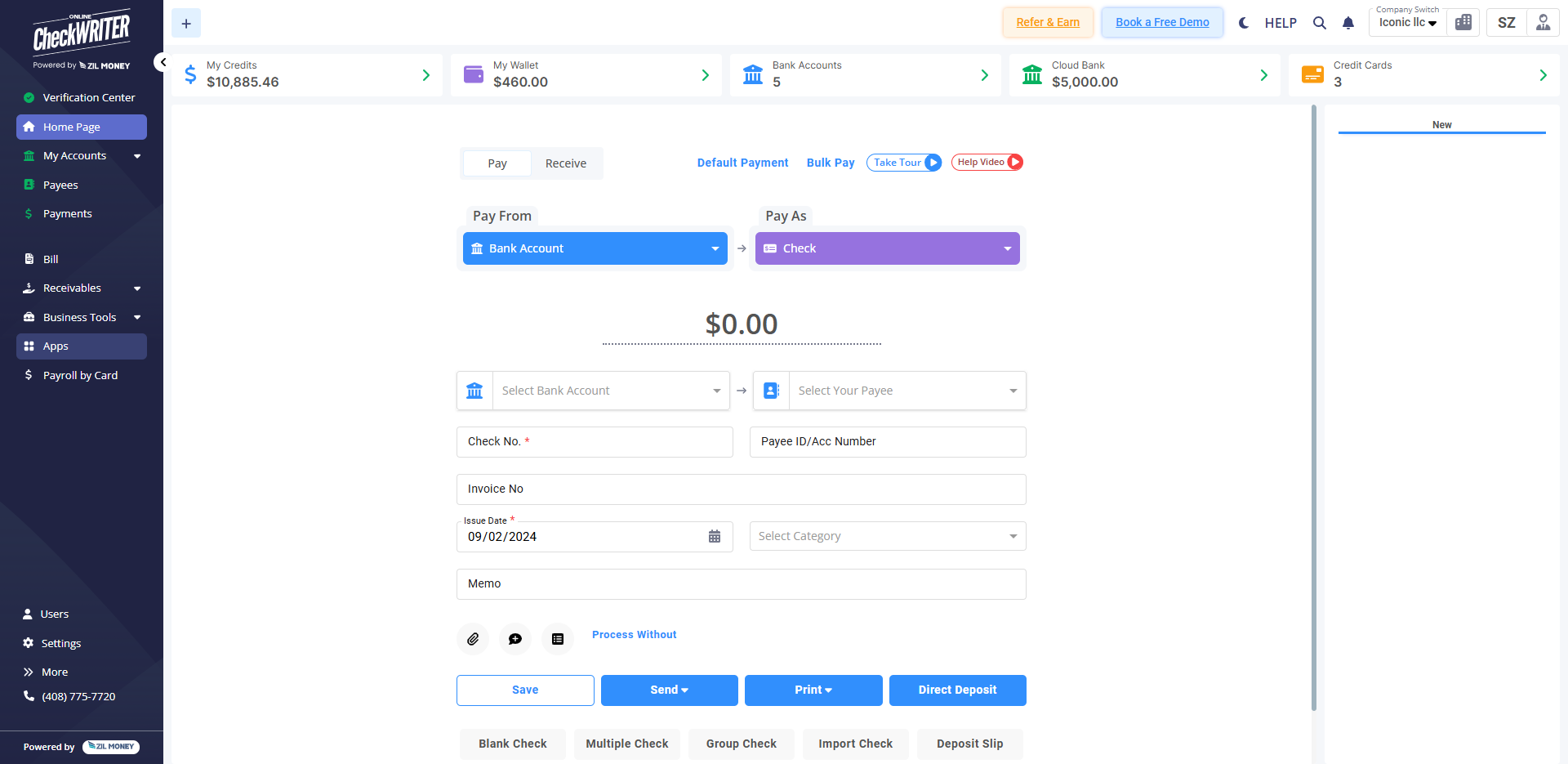Open calendar picker in Issue Date field
Screen dimensions: 1568x764
point(715,537)
